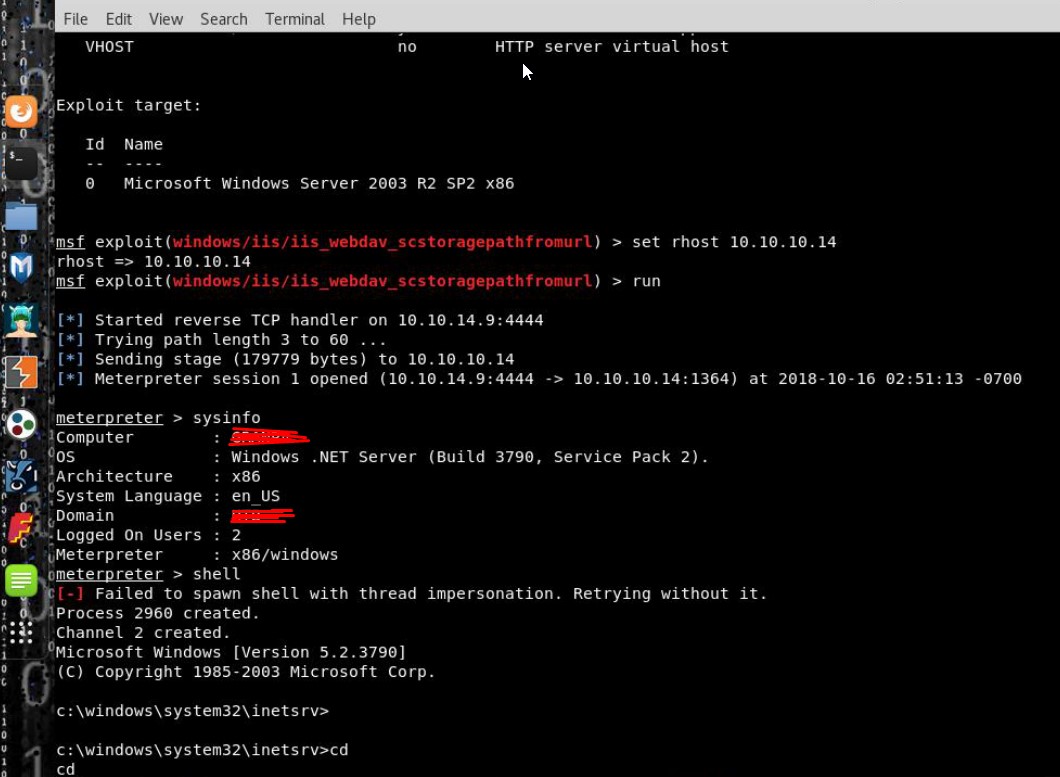Open the File menu

click(76, 19)
